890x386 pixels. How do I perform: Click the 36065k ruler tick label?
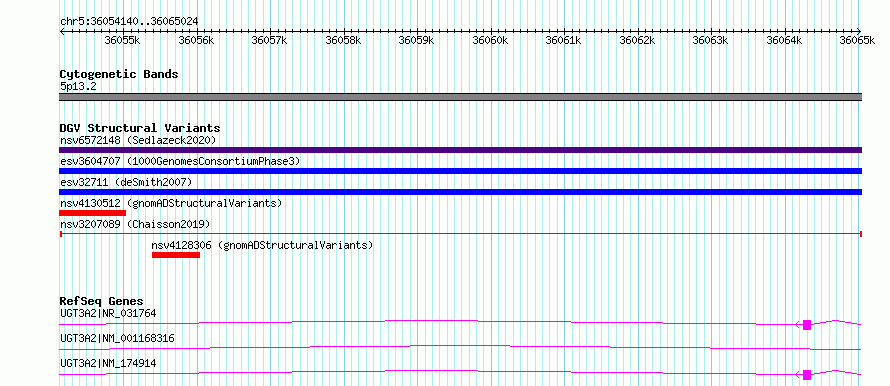point(858,40)
